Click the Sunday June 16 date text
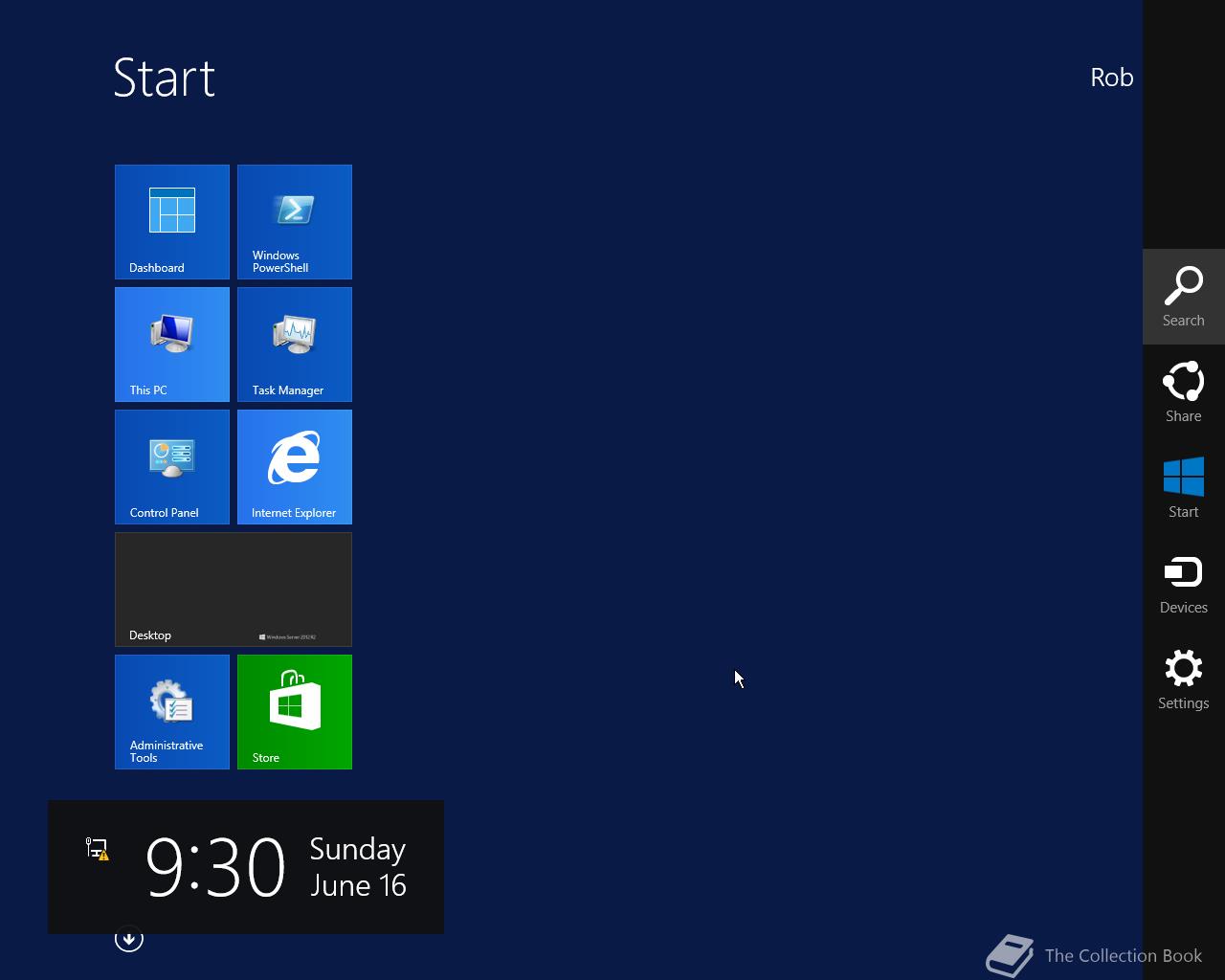This screenshot has height=980, width=1225. 358,867
